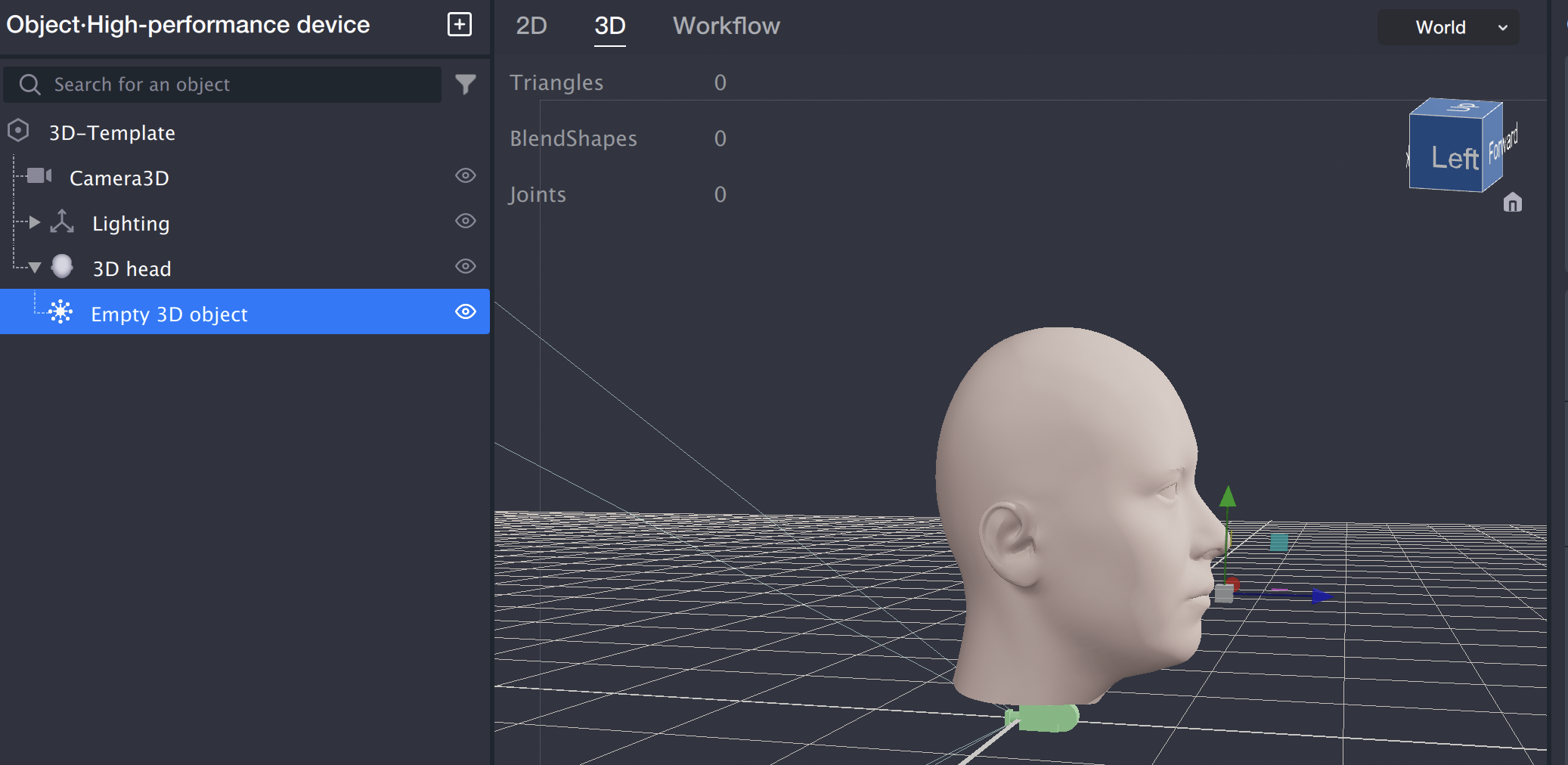This screenshot has width=1568, height=765.
Task: Hide the 3D head layer
Action: tap(466, 267)
